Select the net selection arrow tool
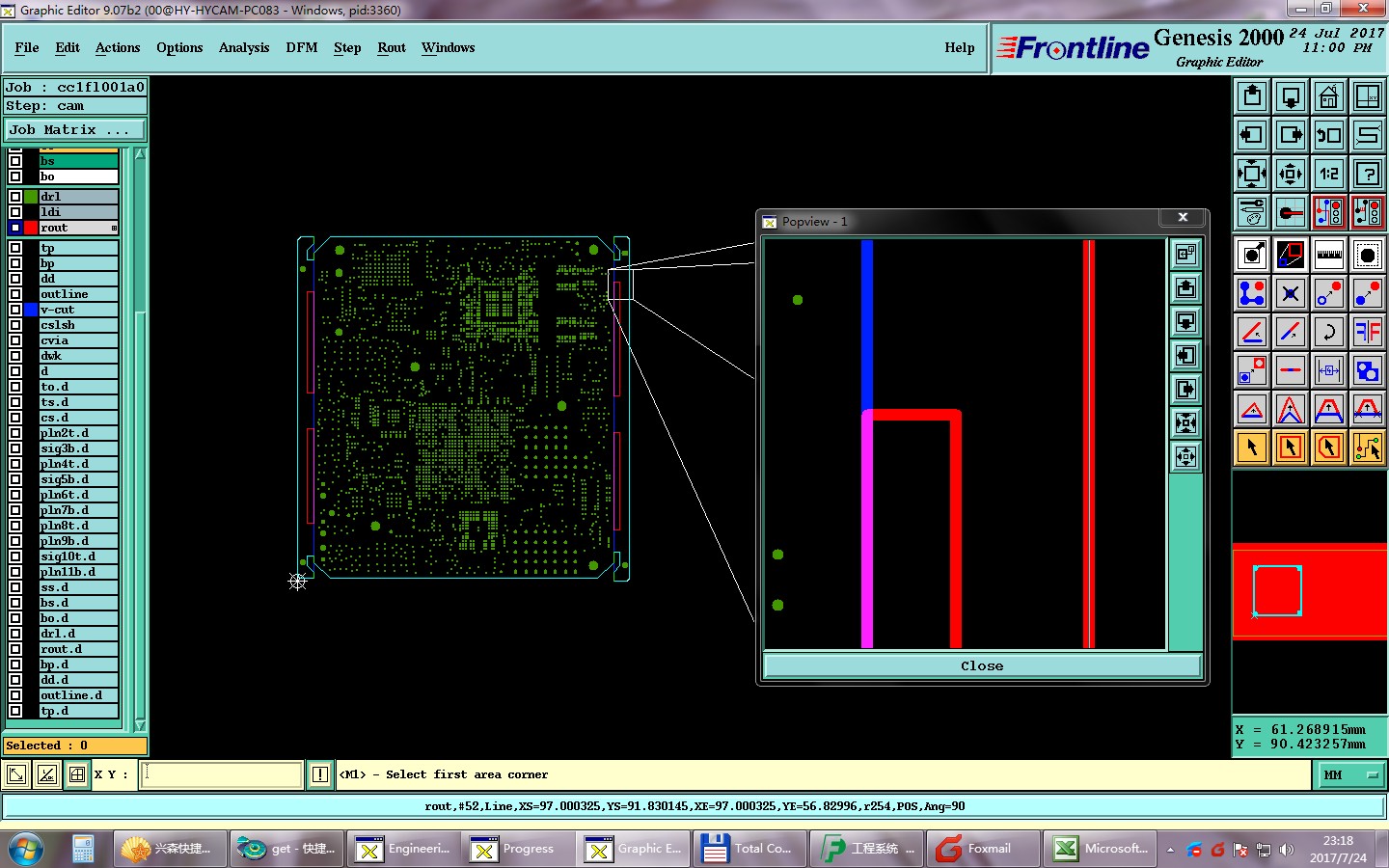This screenshot has height=868, width=1389. [1368, 448]
